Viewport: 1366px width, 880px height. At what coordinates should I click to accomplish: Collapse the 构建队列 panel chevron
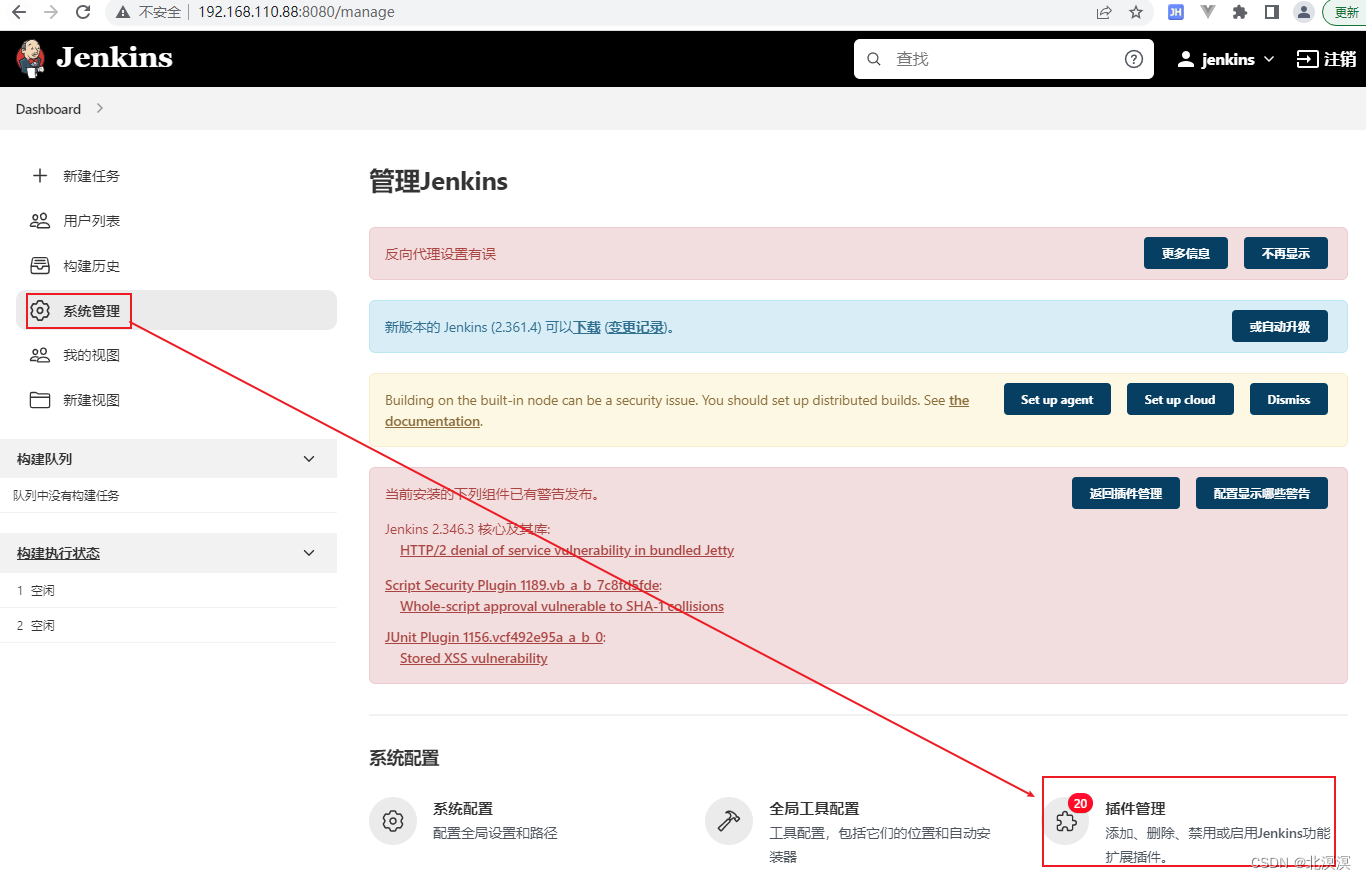309,459
